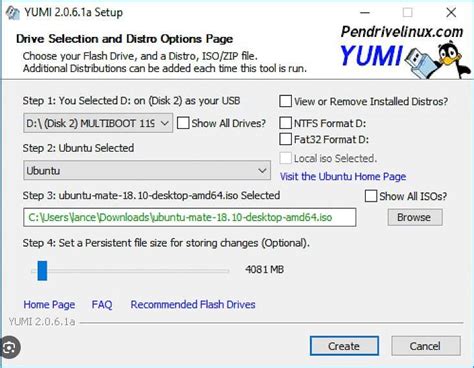Screen dimensions: 474x368
Task: Click Browse to pick an ISO
Action: click(415, 217)
